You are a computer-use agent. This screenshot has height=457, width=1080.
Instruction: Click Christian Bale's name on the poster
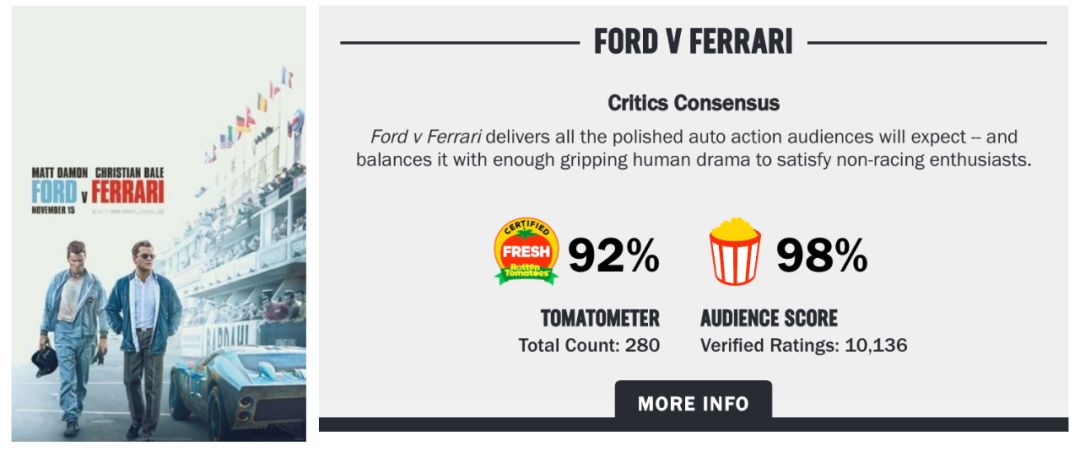(129, 173)
